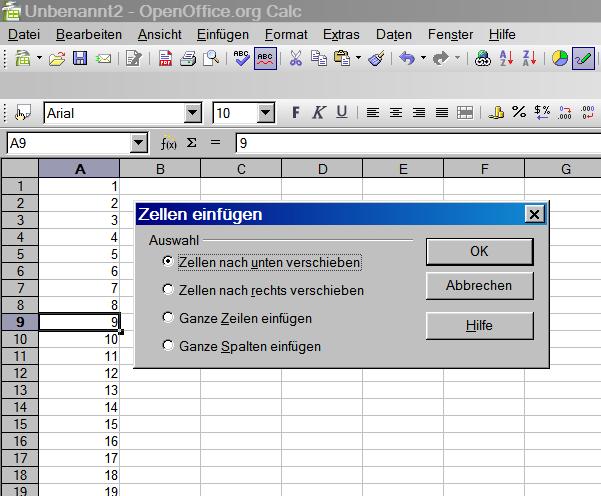The width and height of the screenshot is (601, 496).
Task: Click the Paste clipboard icon
Action: tap(342, 58)
